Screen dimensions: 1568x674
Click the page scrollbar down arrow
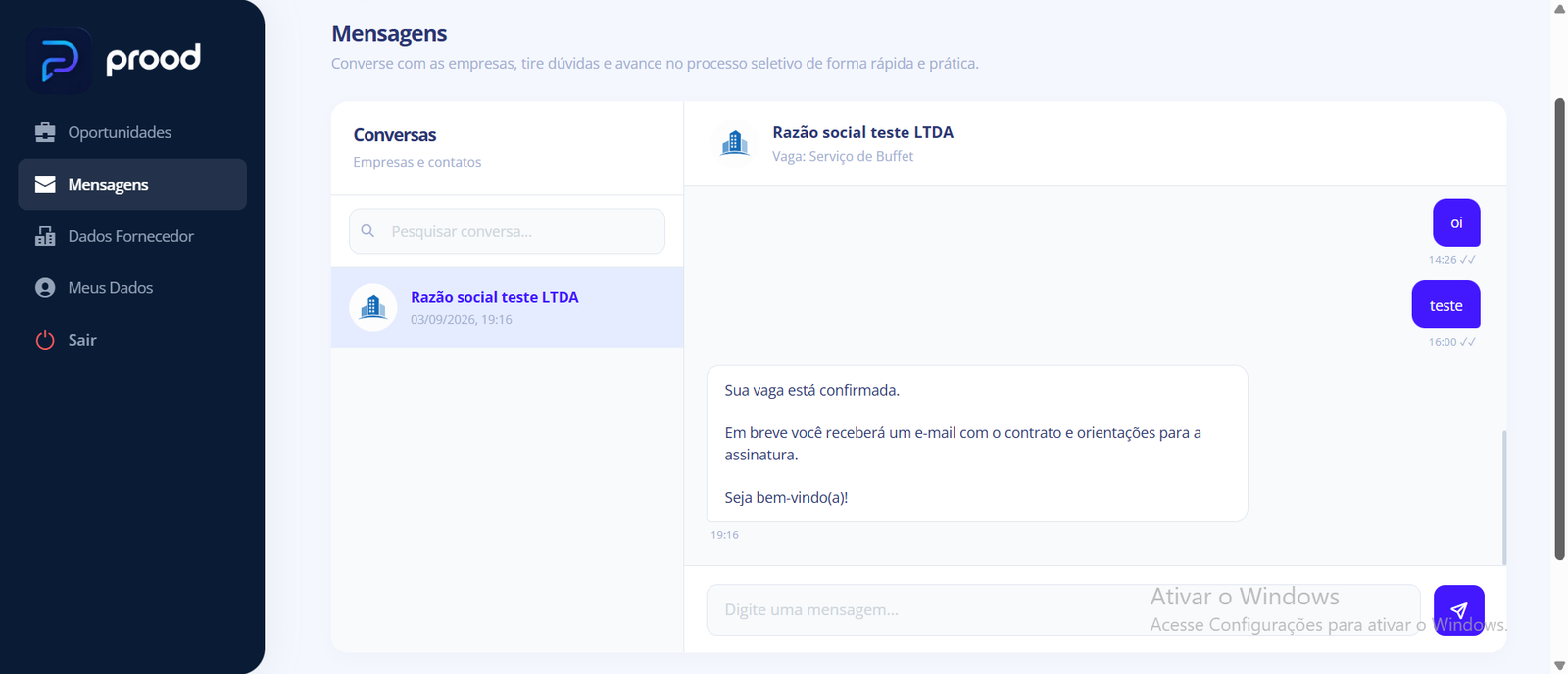click(1560, 666)
